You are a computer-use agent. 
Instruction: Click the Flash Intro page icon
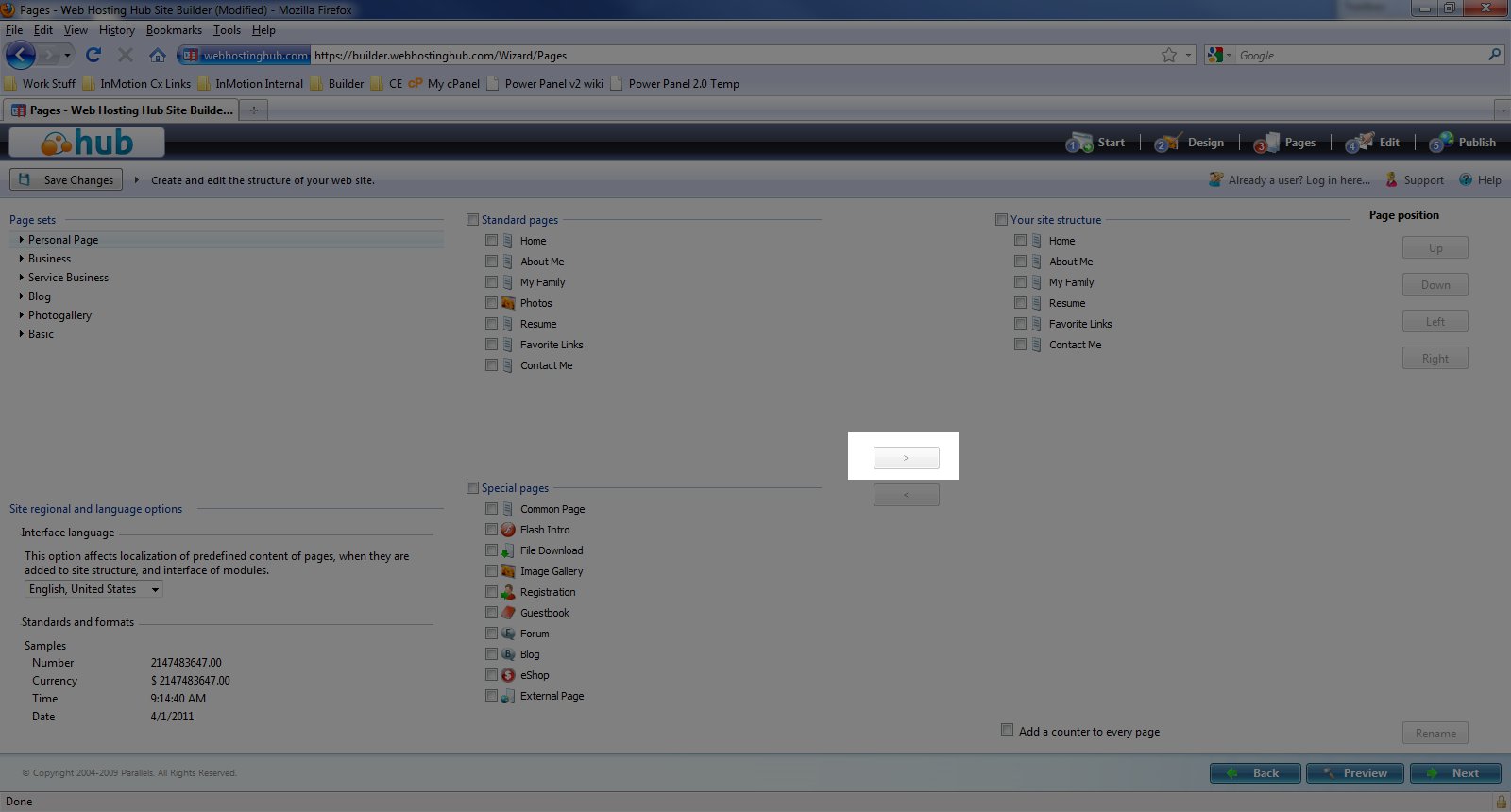(508, 530)
